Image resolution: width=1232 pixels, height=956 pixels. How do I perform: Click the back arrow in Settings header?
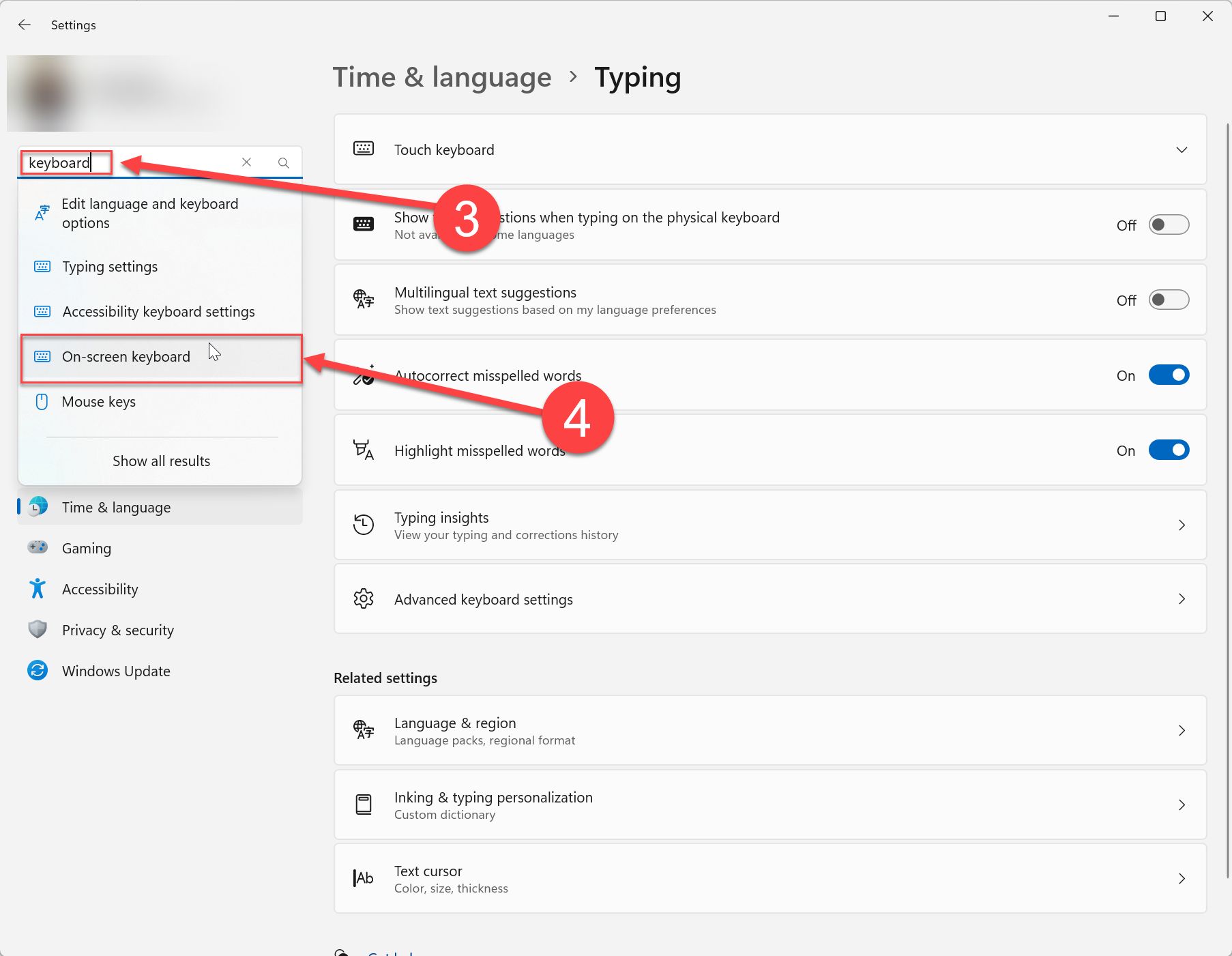click(25, 25)
